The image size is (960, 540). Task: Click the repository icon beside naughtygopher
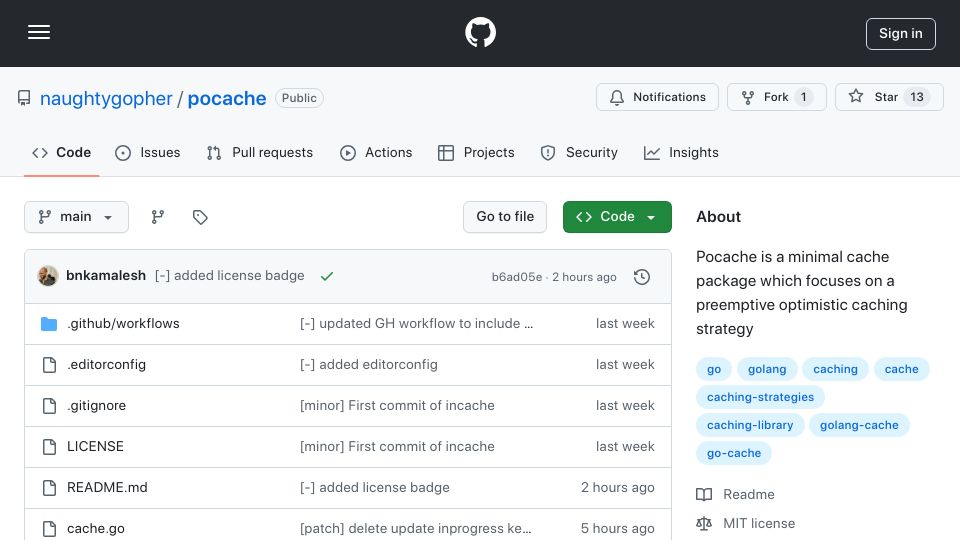click(x=24, y=98)
